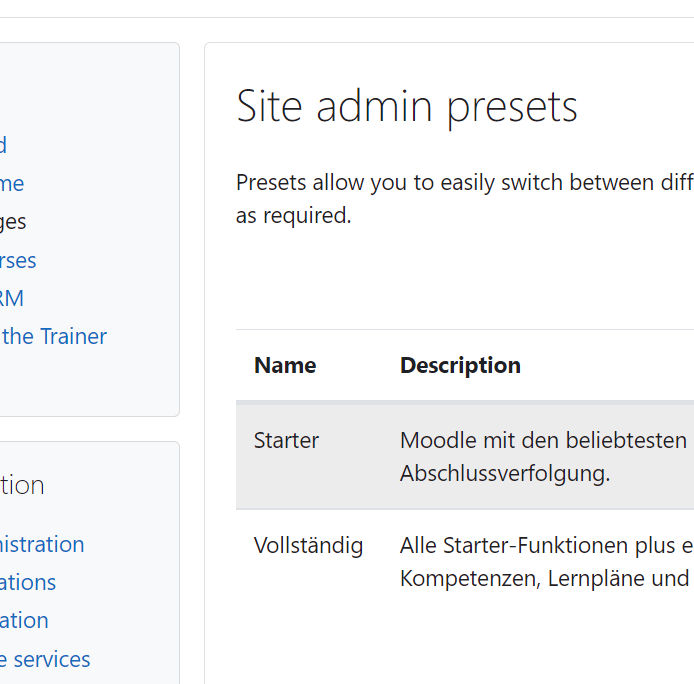
Task: Open the "e services" sidebar link
Action: pyautogui.click(x=45, y=660)
